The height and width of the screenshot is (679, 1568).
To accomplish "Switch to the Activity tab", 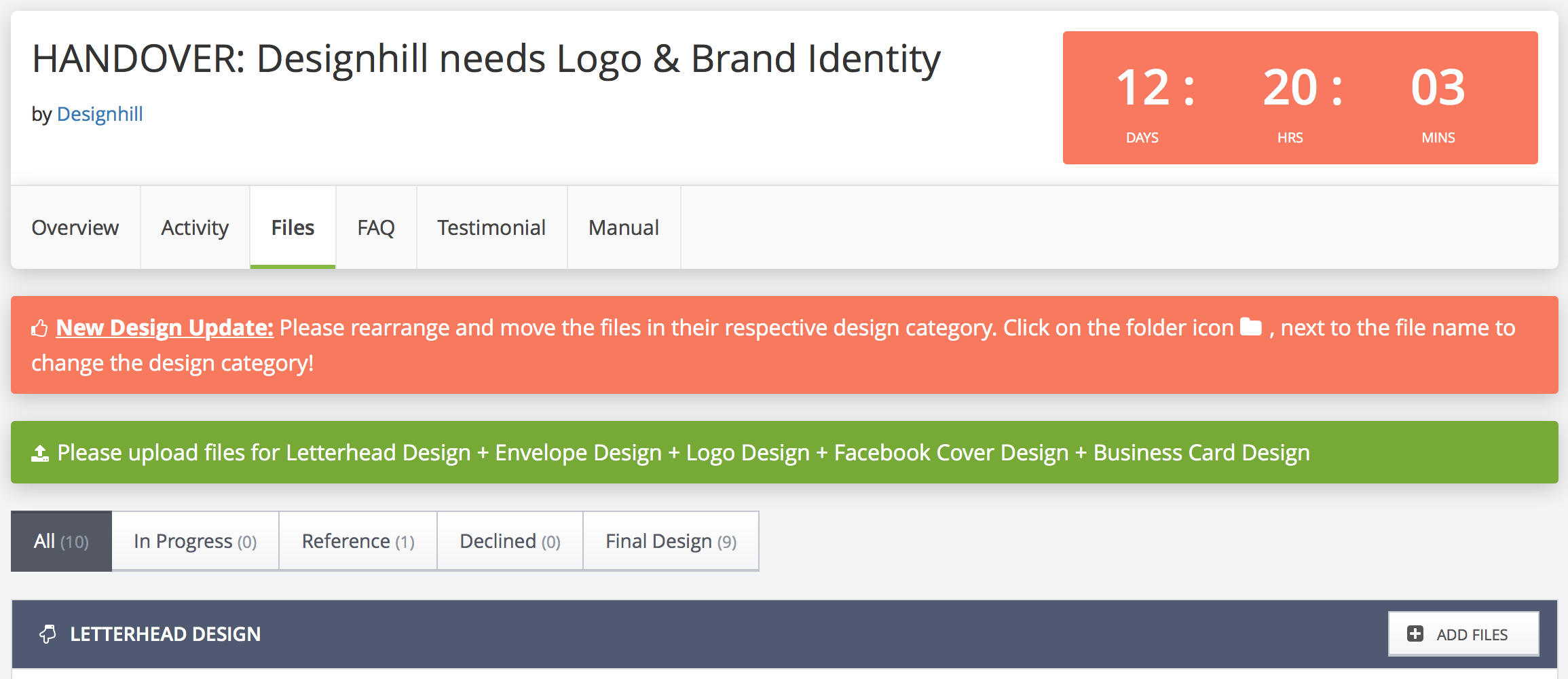I will [x=195, y=227].
